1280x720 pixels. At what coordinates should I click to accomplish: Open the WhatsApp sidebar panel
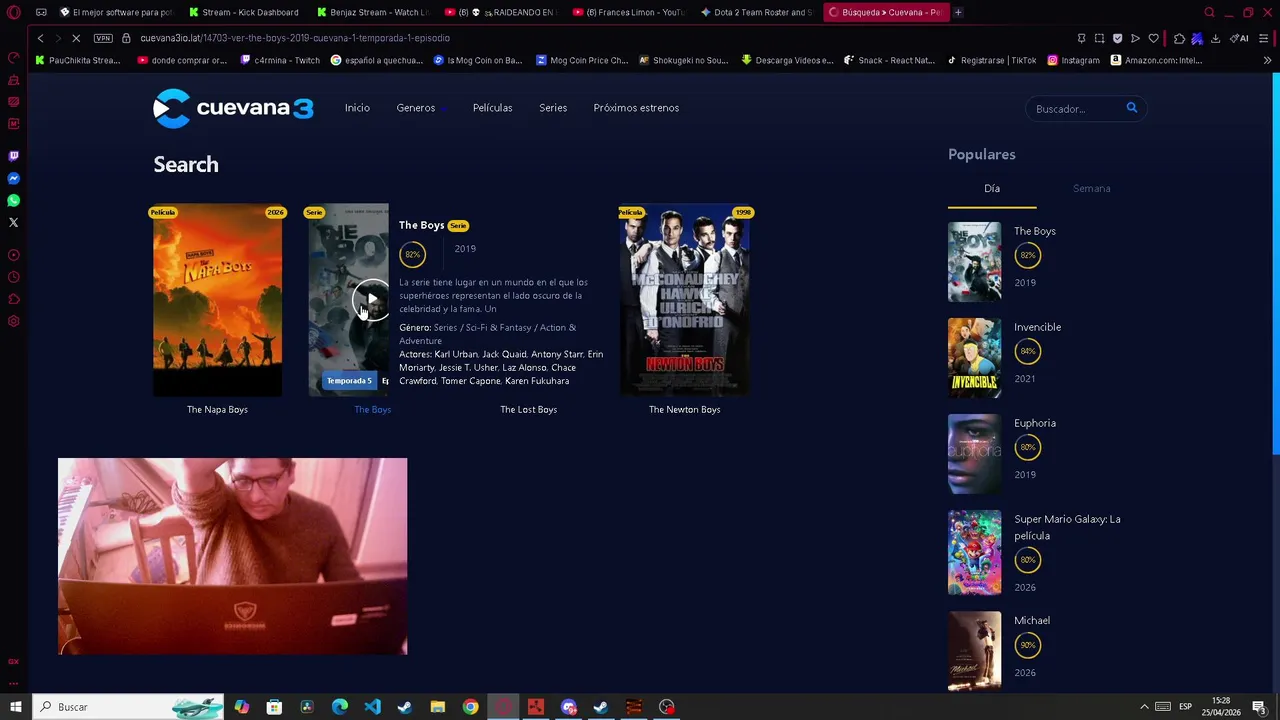pos(14,200)
